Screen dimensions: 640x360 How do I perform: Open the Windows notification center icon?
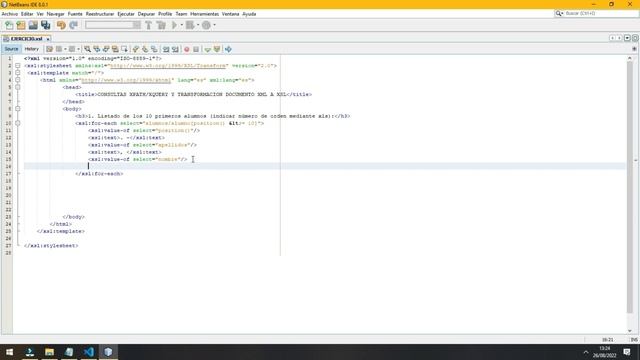(627, 352)
